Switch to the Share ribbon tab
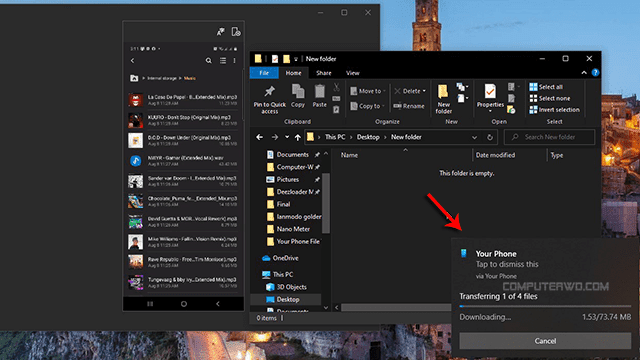Image resolution: width=640 pixels, height=360 pixels. [324, 73]
